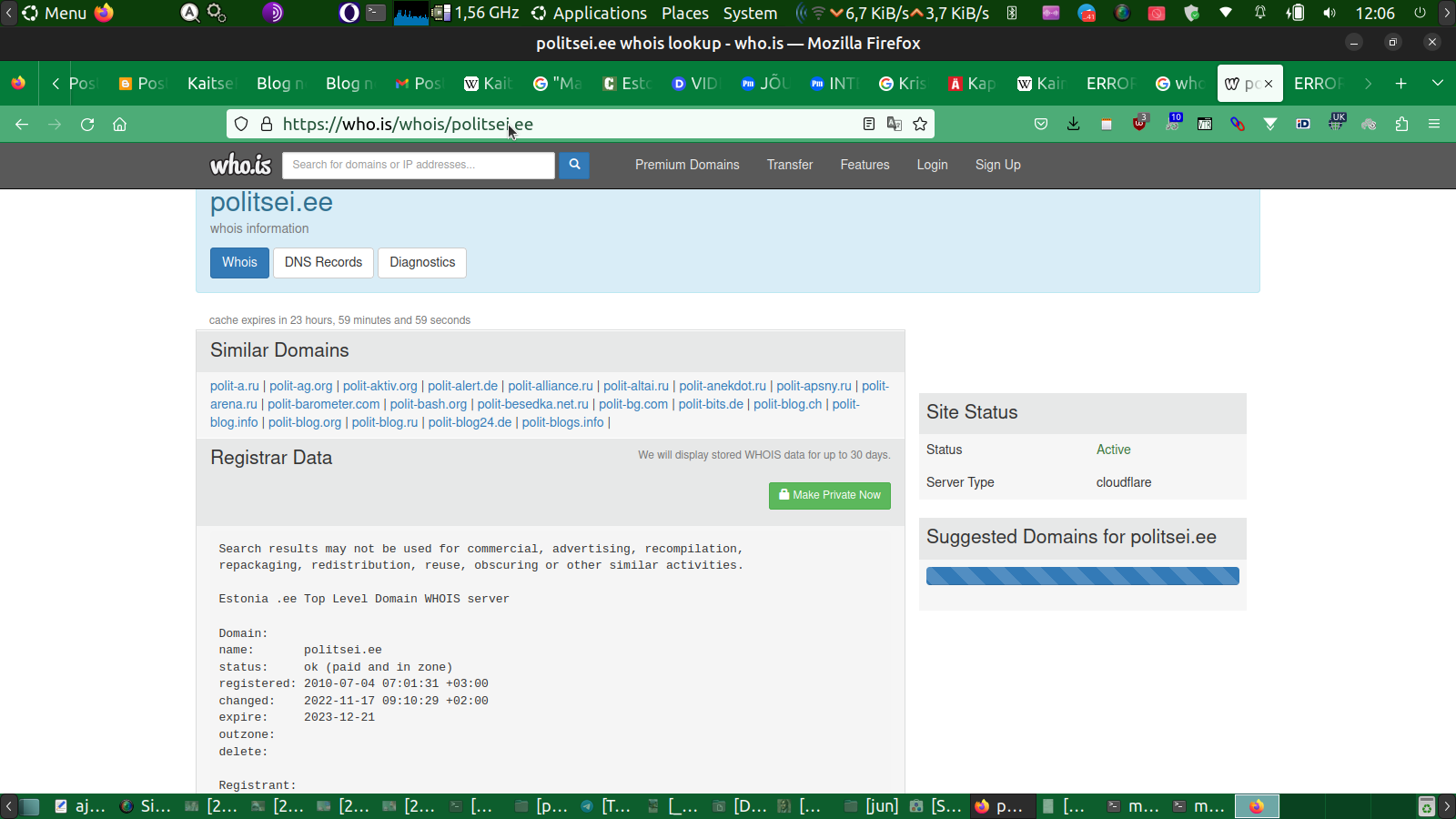
Task: Open the System menu
Action: point(751,13)
